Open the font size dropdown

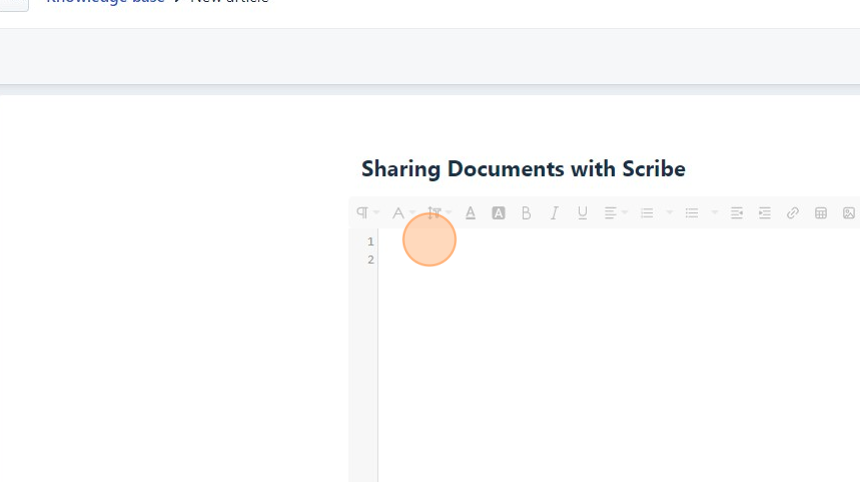pos(439,213)
